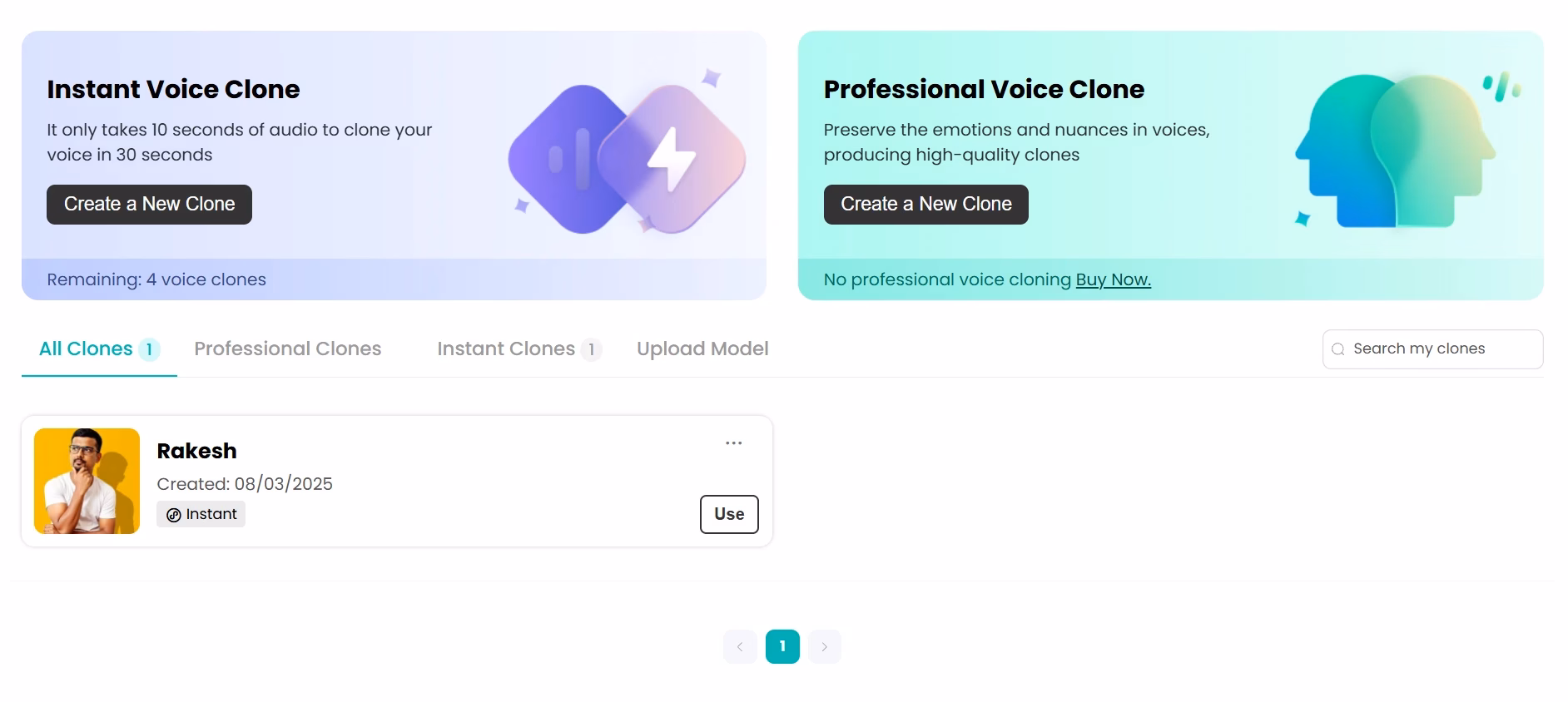Image resolution: width=1568 pixels, height=702 pixels.
Task: Create a new Instant Voice Clone
Action: (149, 205)
